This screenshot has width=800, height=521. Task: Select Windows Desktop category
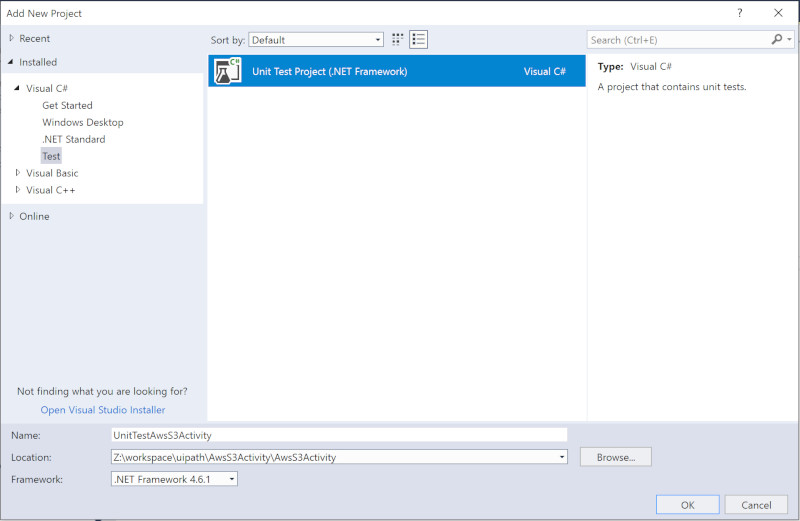click(x=82, y=122)
